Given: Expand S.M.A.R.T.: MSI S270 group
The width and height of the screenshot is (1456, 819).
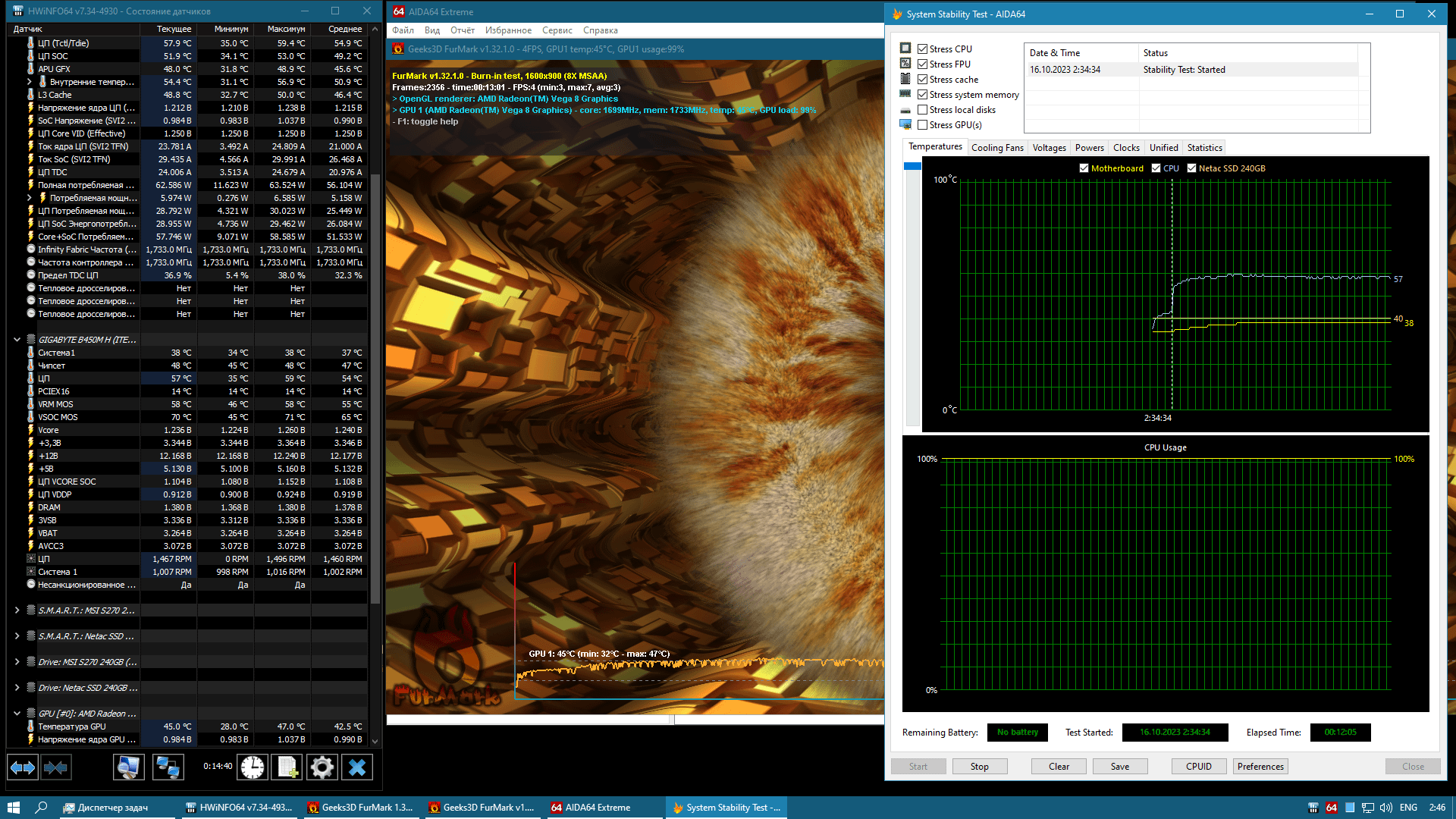Looking at the screenshot, I should coord(17,610).
